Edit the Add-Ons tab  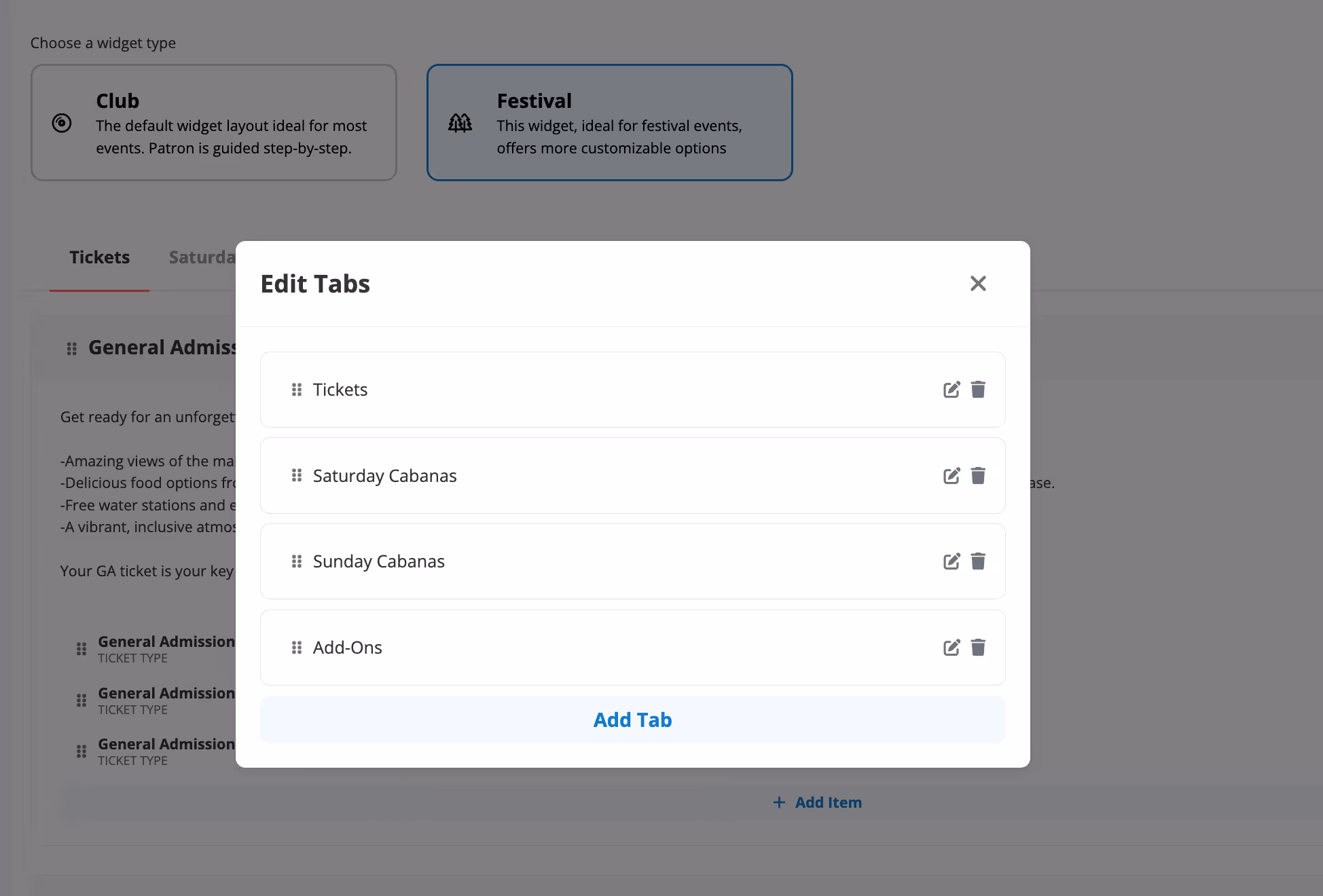tap(952, 648)
